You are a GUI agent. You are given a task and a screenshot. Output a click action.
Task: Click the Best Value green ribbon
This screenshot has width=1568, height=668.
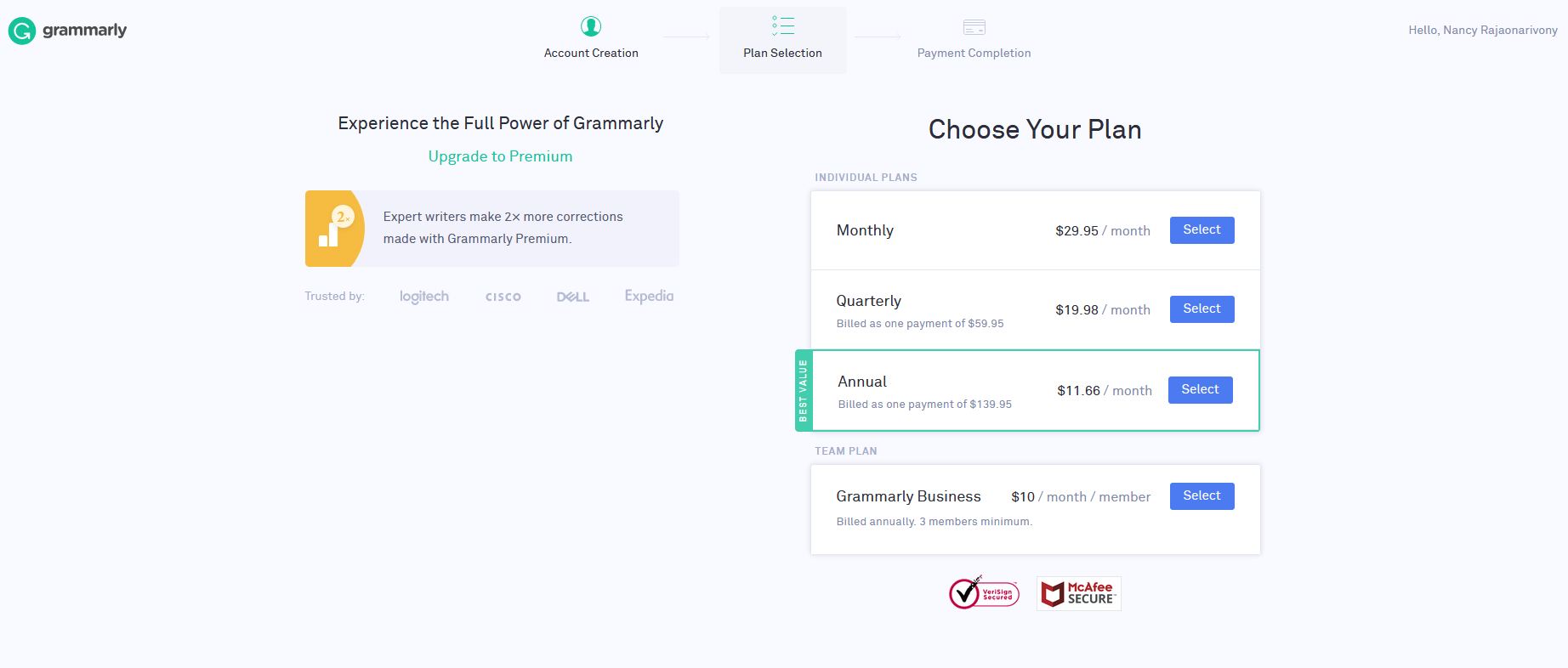804,390
